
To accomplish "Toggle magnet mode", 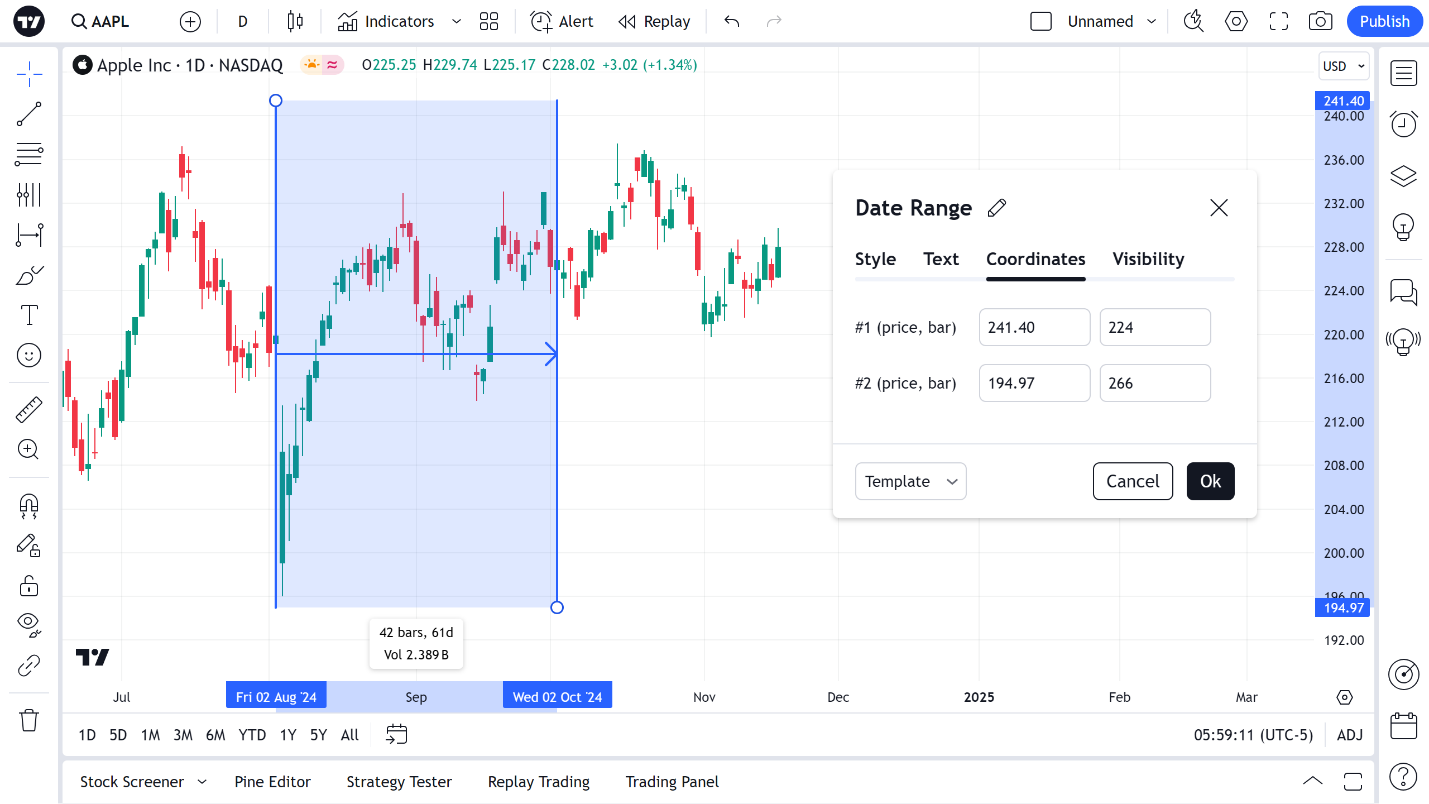I will point(30,506).
